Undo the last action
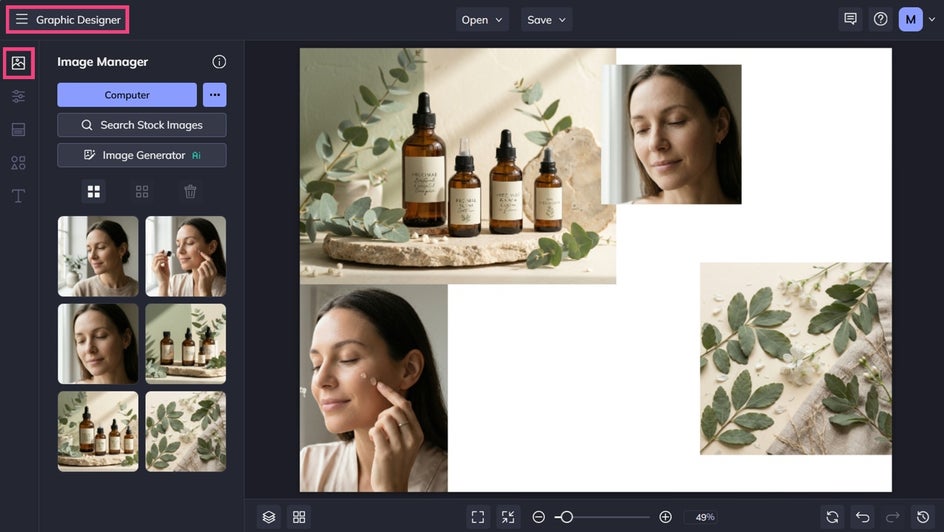The image size is (944, 532). point(863,517)
